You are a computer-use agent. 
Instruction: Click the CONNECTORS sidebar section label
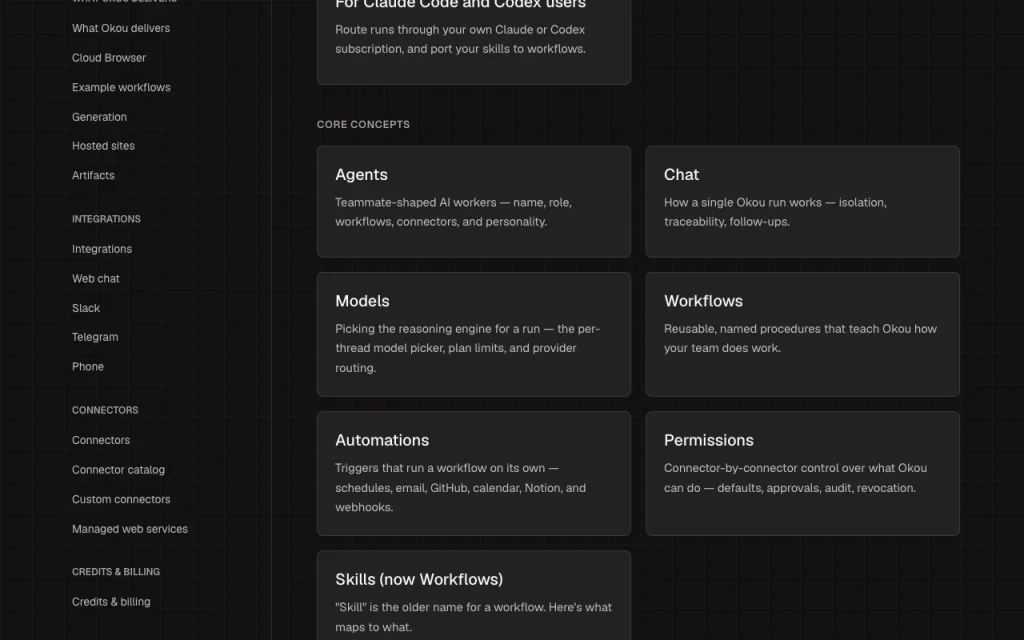click(x=104, y=410)
